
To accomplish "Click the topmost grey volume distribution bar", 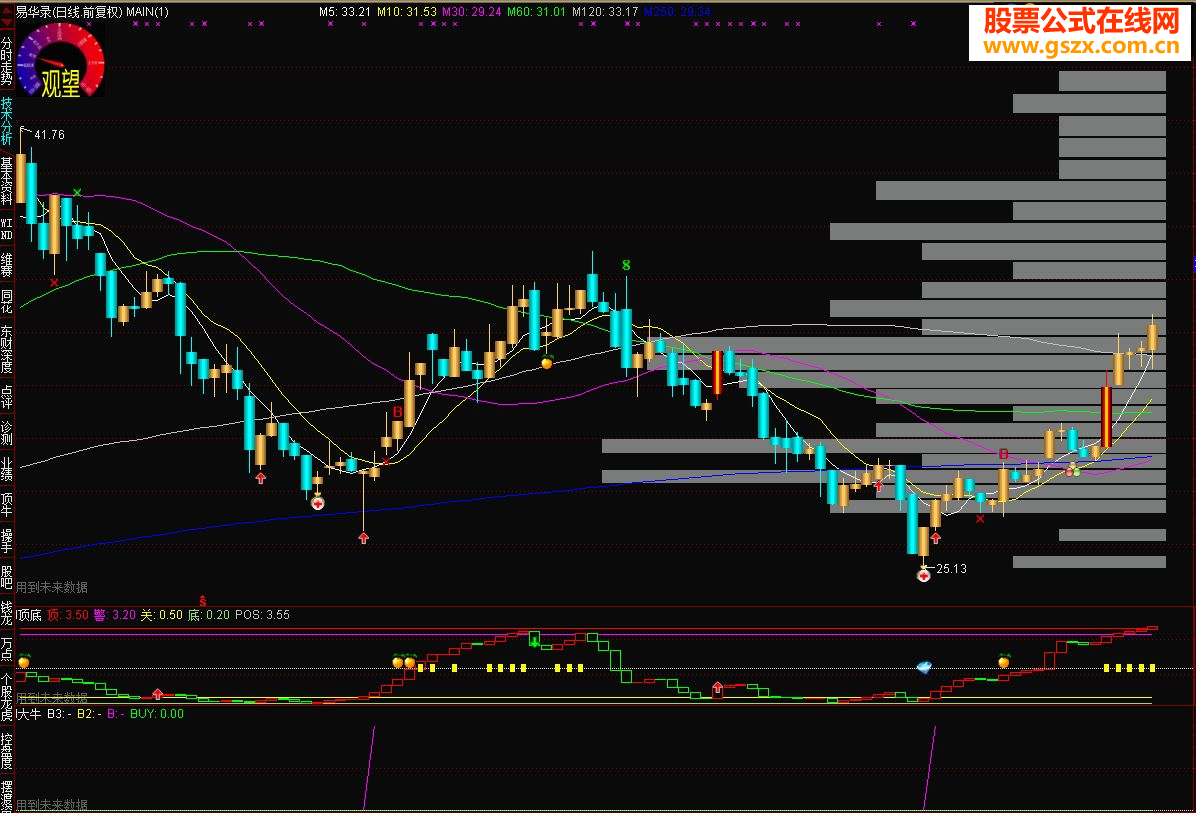I will (1112, 81).
